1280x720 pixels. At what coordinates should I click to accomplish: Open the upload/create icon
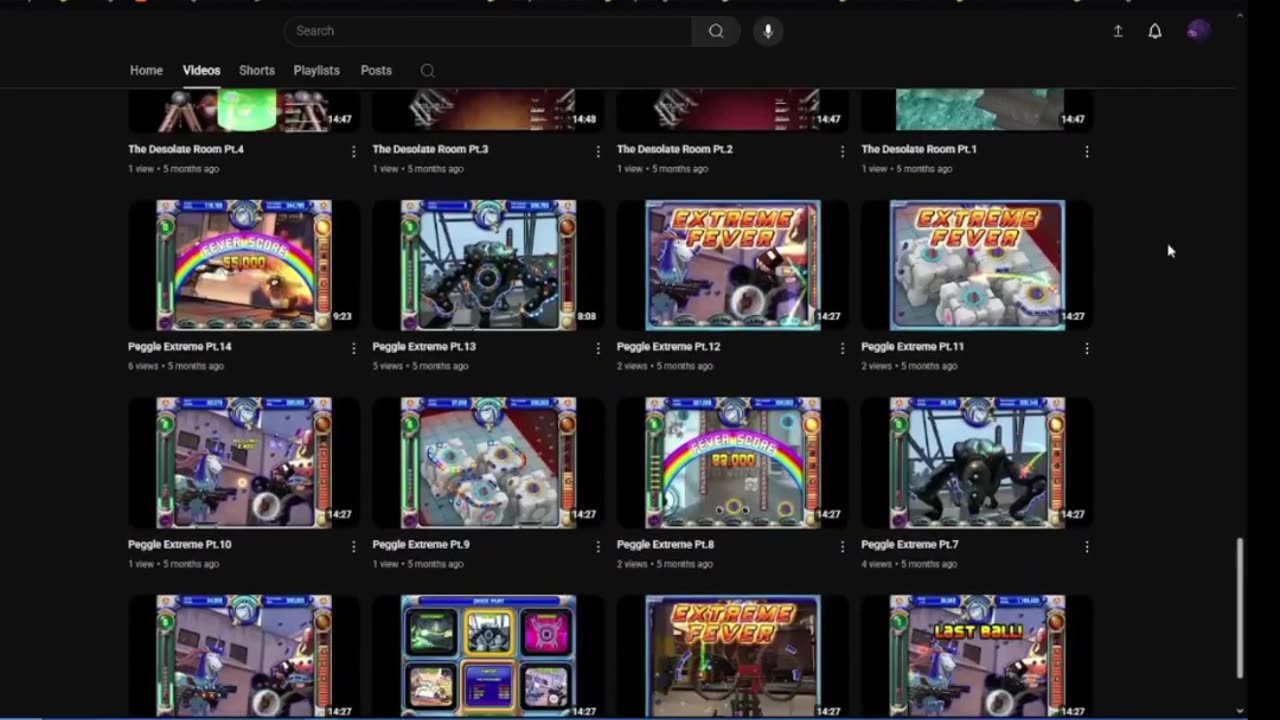1118,31
